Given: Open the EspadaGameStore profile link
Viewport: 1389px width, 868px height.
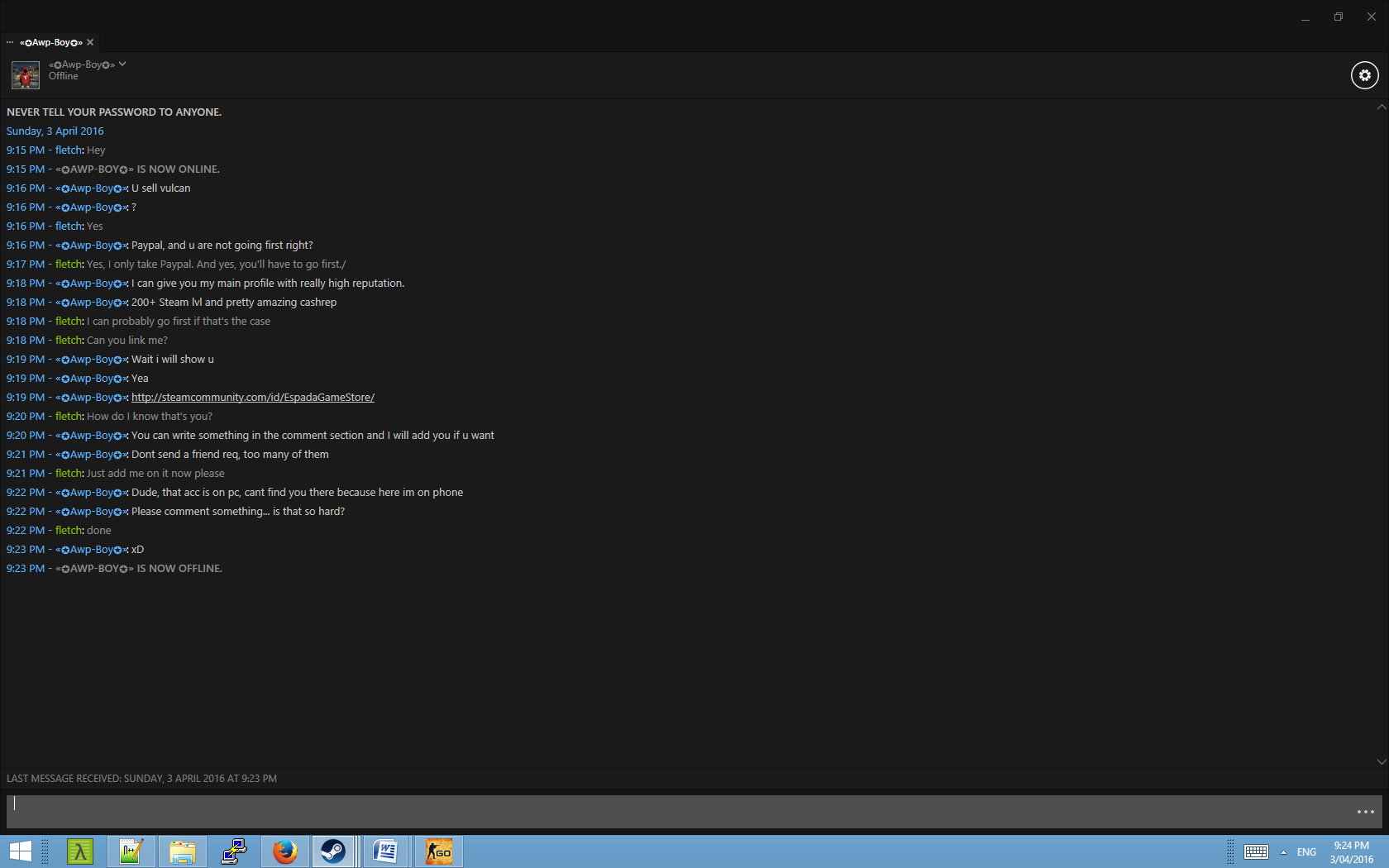Looking at the screenshot, I should (252, 398).
